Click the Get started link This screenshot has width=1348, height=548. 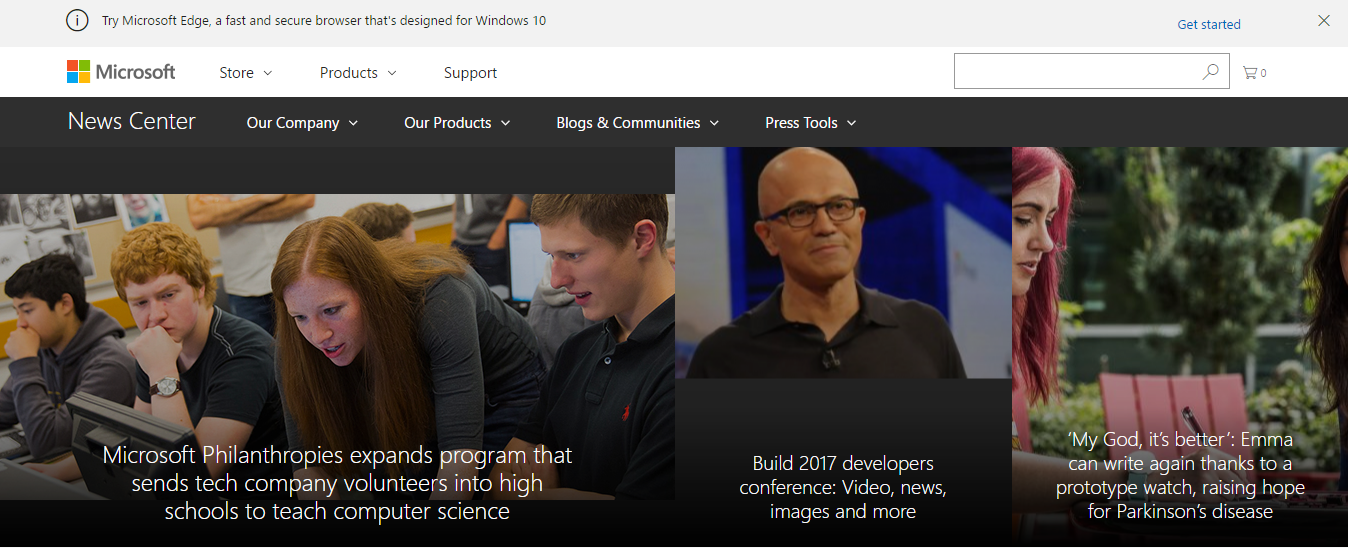pyautogui.click(x=1209, y=24)
